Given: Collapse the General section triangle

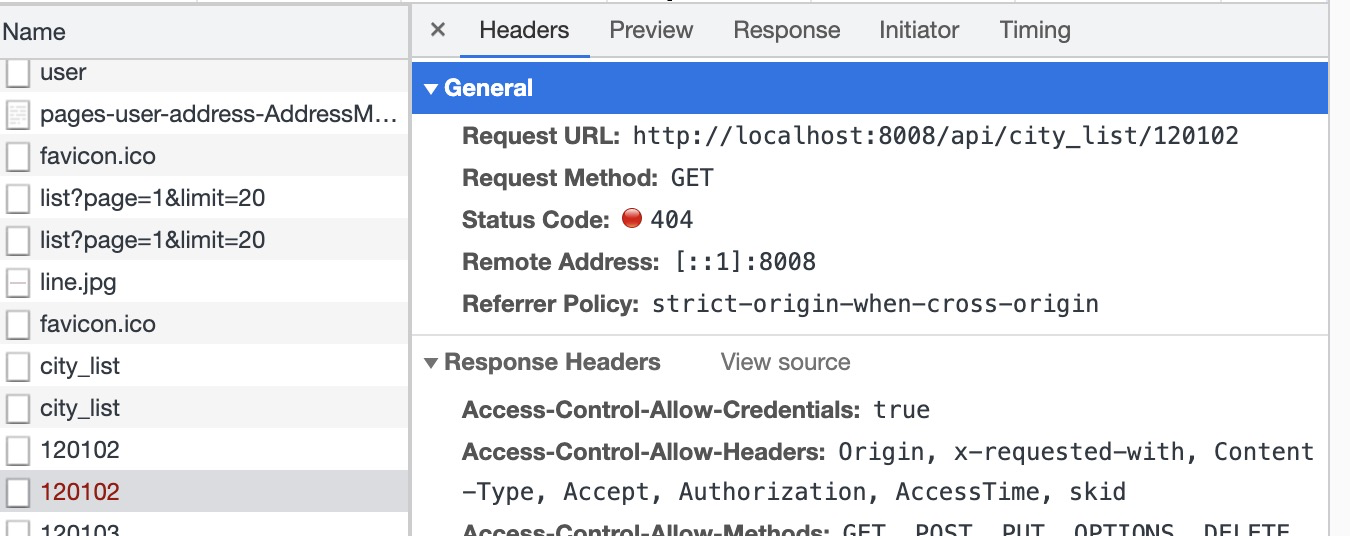Looking at the screenshot, I should pos(431,89).
